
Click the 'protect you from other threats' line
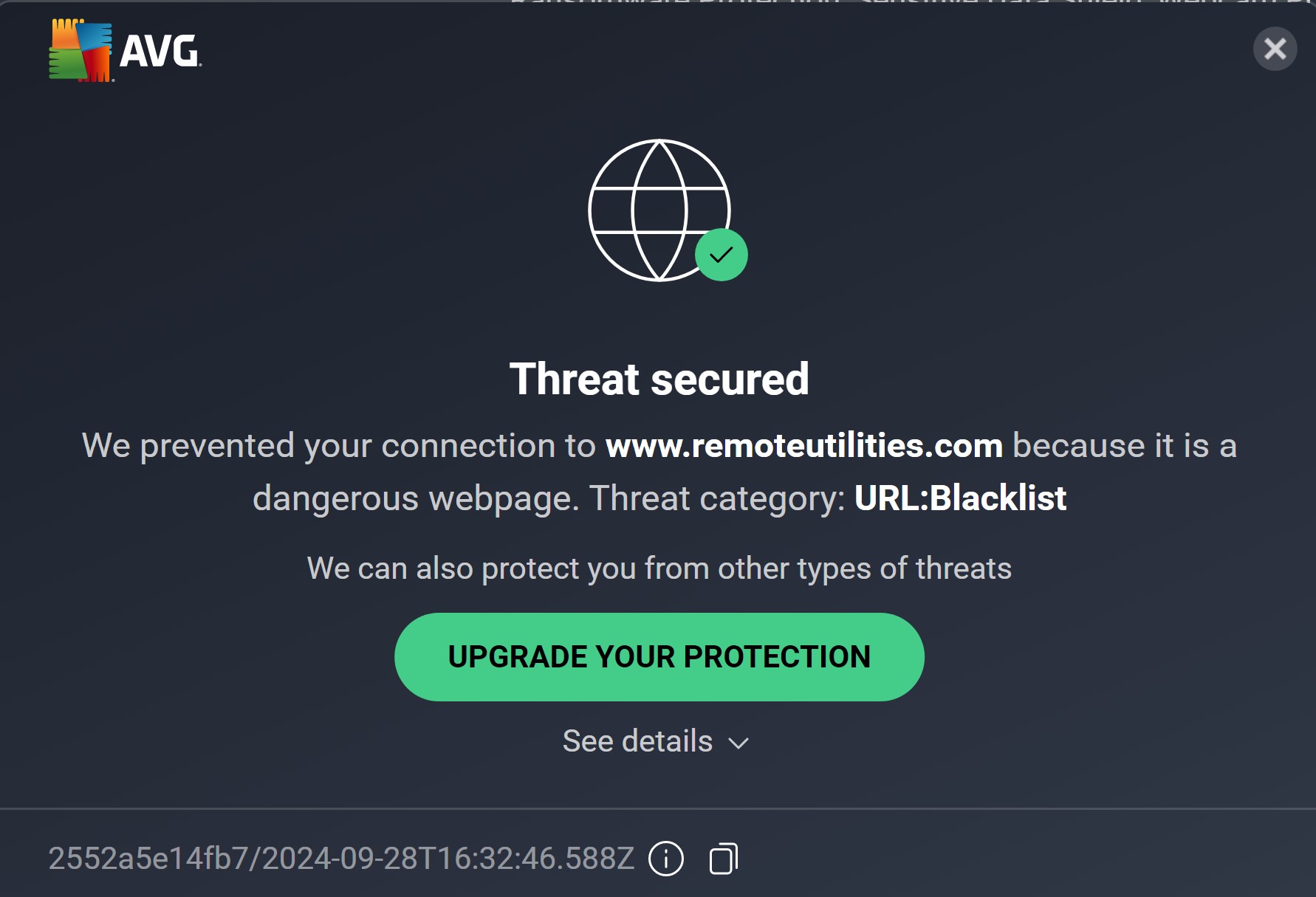click(659, 568)
